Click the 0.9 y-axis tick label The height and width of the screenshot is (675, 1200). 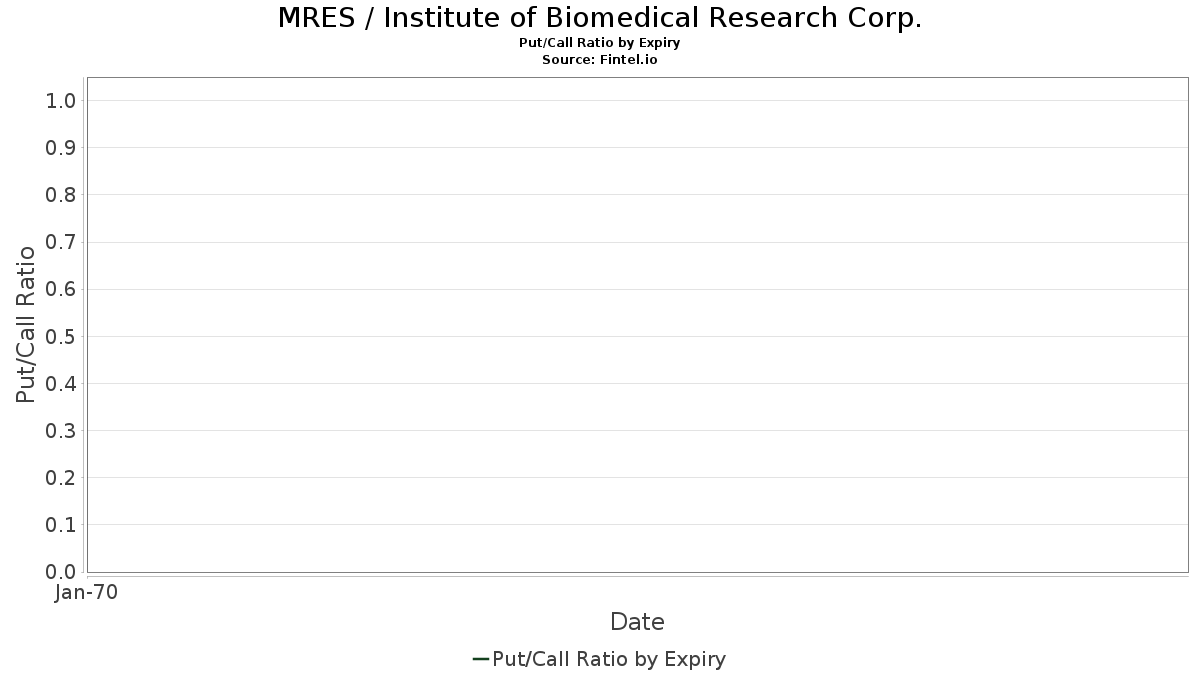[x=61, y=148]
